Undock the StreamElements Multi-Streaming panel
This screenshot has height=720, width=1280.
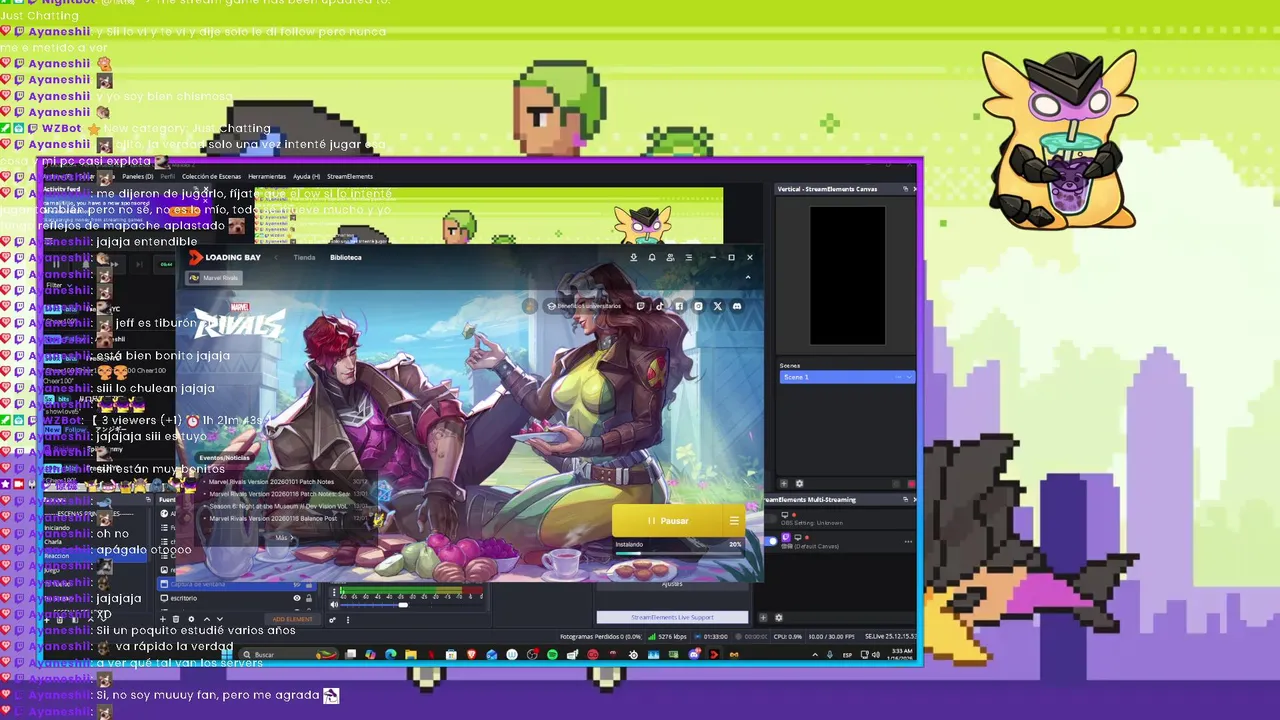(906, 499)
